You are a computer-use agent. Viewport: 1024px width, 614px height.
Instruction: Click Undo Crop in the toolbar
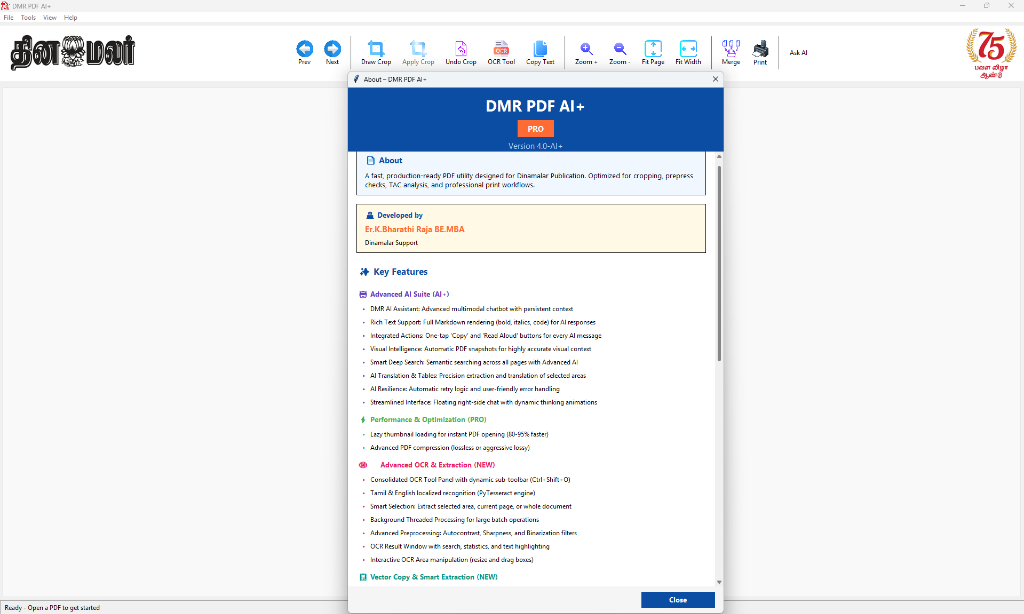[460, 52]
